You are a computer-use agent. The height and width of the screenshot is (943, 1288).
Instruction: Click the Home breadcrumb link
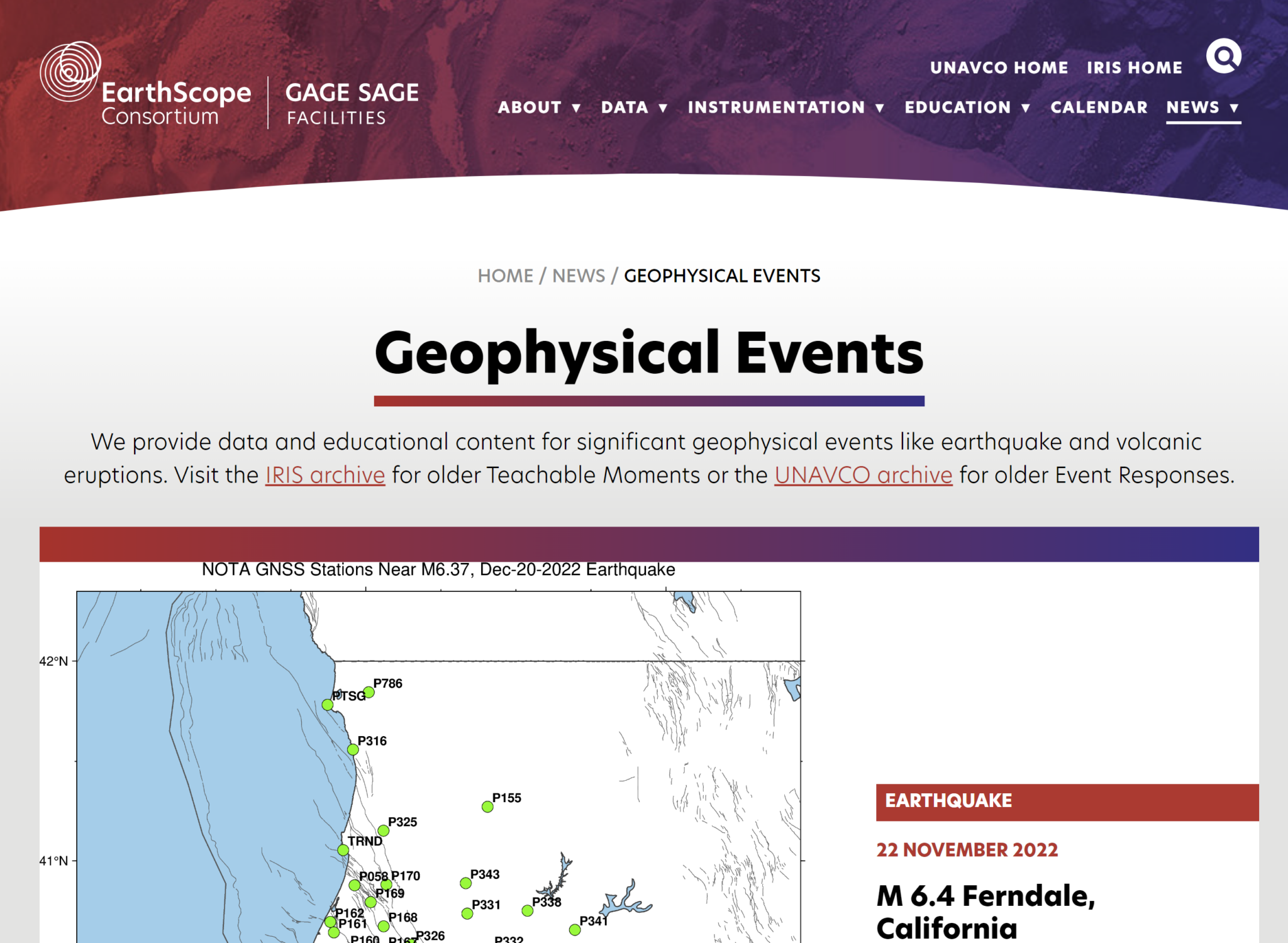click(x=505, y=276)
